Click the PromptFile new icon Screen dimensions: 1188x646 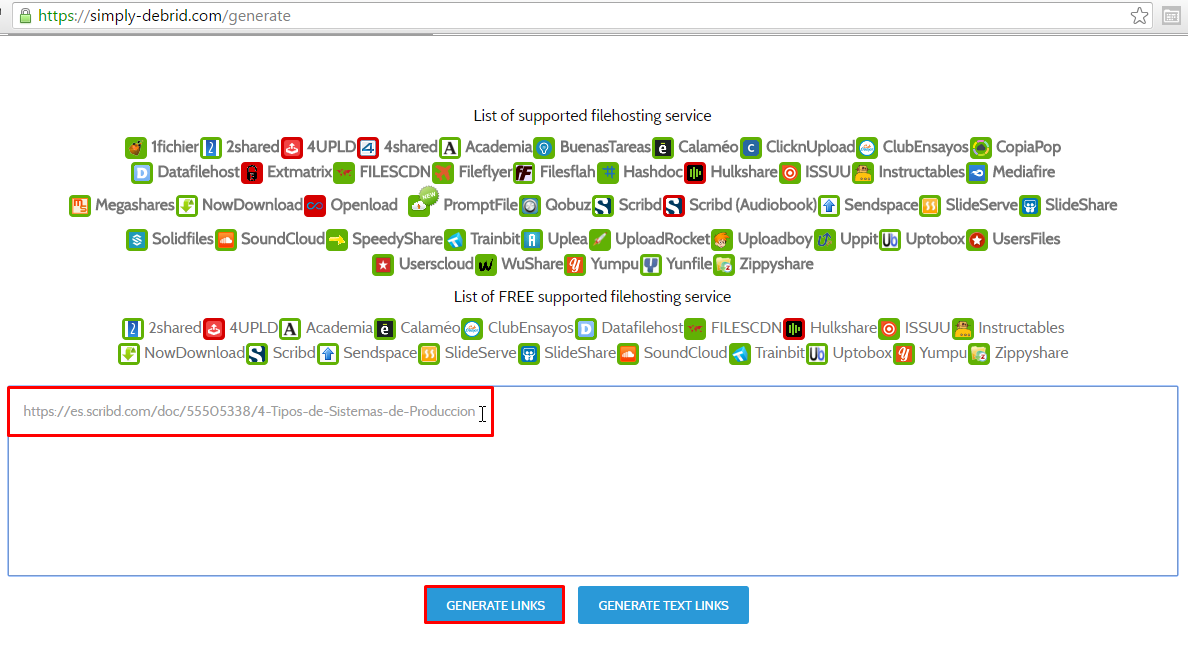423,201
